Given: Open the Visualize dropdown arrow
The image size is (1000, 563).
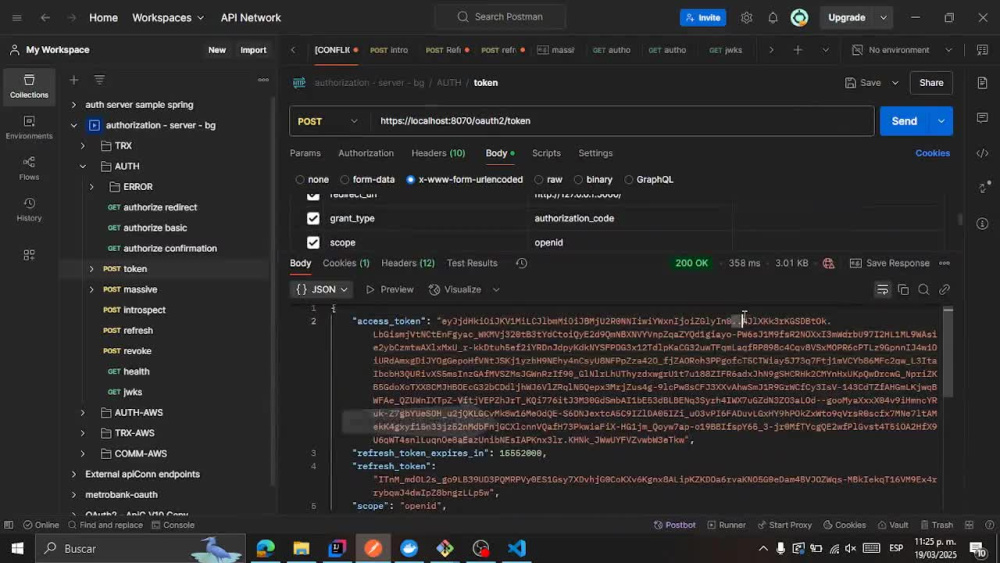Looking at the screenshot, I should (x=496, y=289).
